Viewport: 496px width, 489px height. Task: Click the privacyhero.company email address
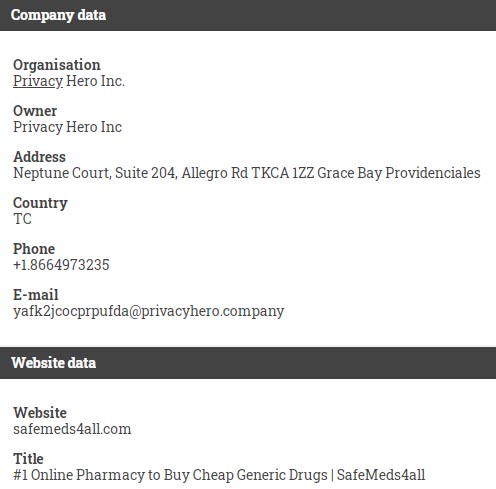149,311
